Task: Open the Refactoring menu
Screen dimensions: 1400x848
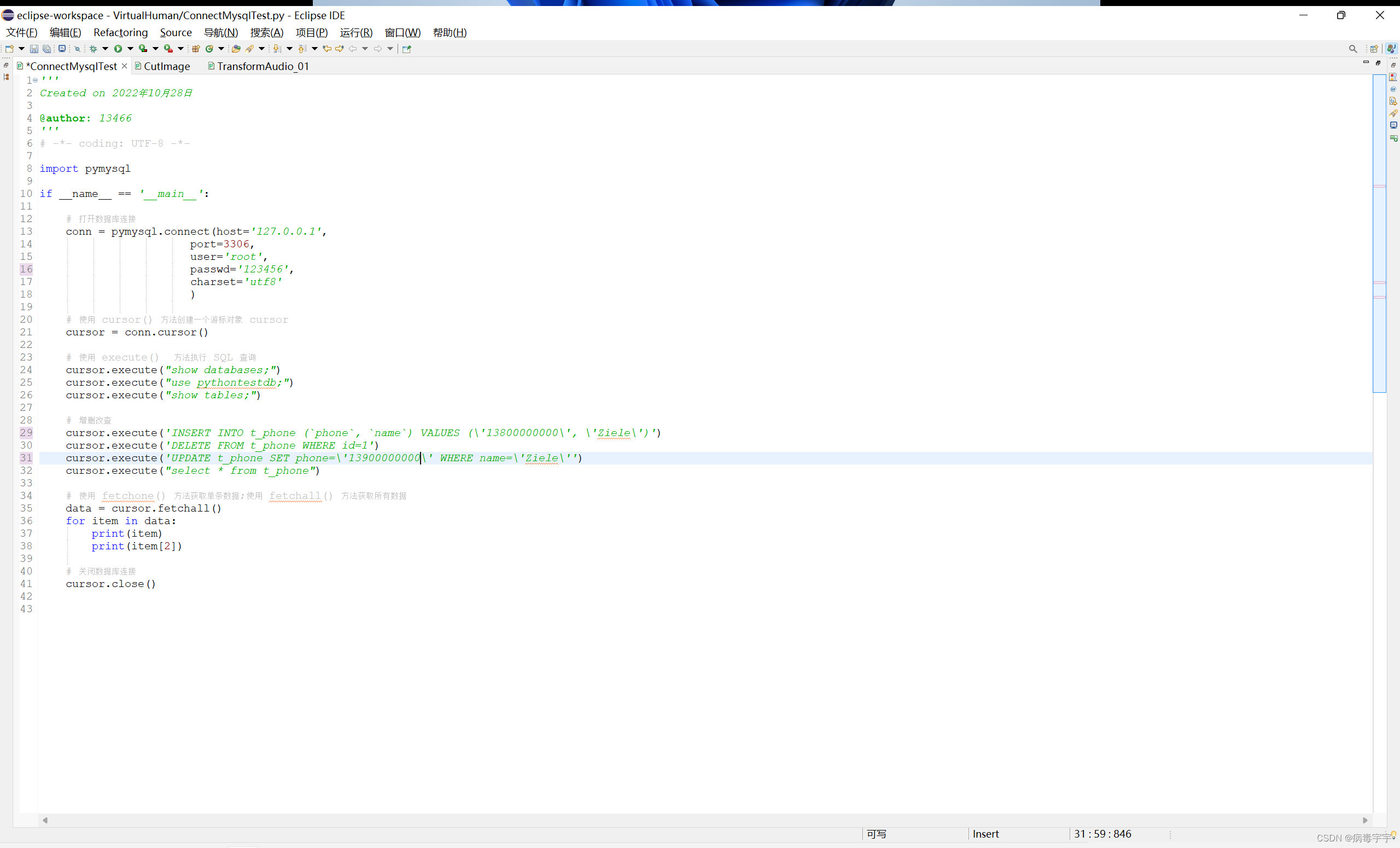Action: (120, 32)
